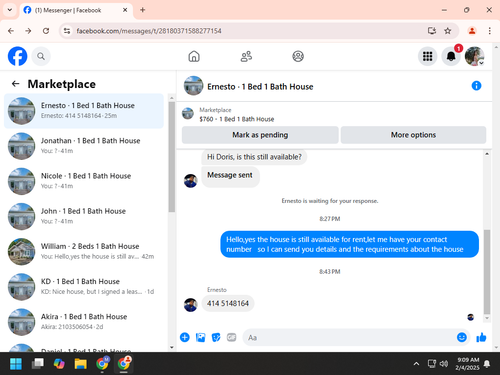Click 'Hi Doris, is this still available?' message

point(254,157)
